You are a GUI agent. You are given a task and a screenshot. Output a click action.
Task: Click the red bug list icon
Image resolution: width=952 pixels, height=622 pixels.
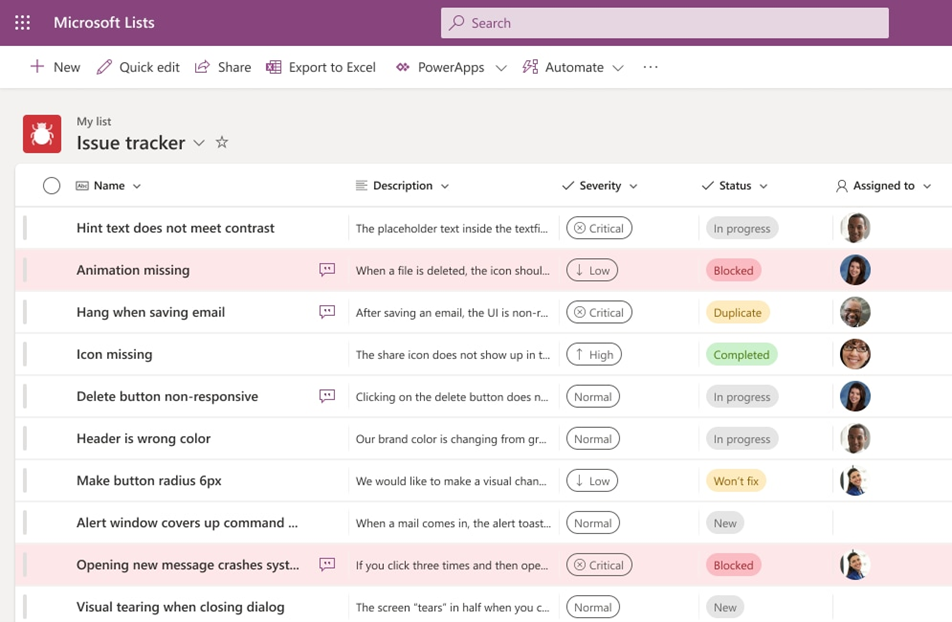point(42,133)
